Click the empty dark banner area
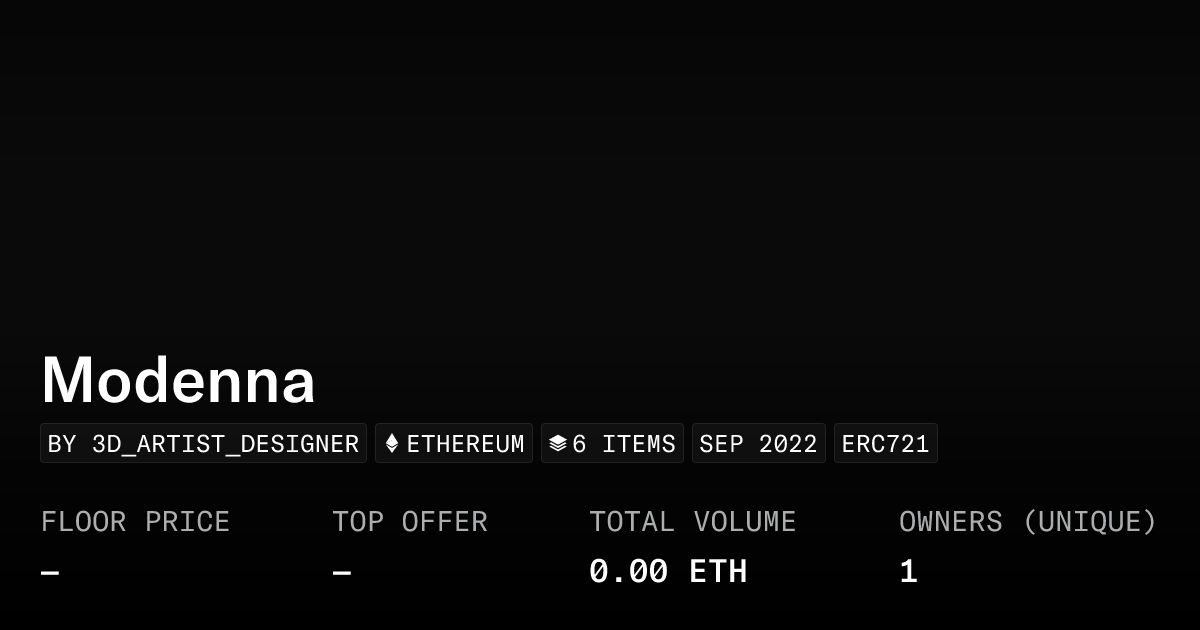 coord(600,170)
